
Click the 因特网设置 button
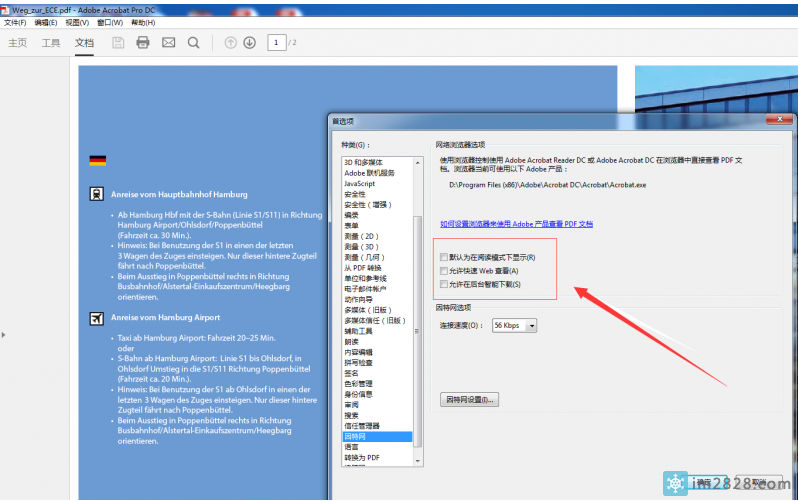click(470, 399)
